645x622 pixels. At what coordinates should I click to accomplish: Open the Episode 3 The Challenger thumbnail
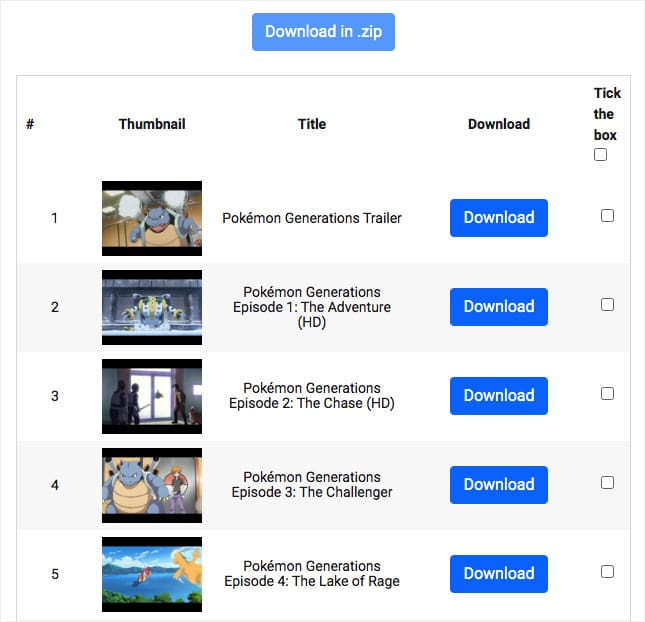coord(152,485)
